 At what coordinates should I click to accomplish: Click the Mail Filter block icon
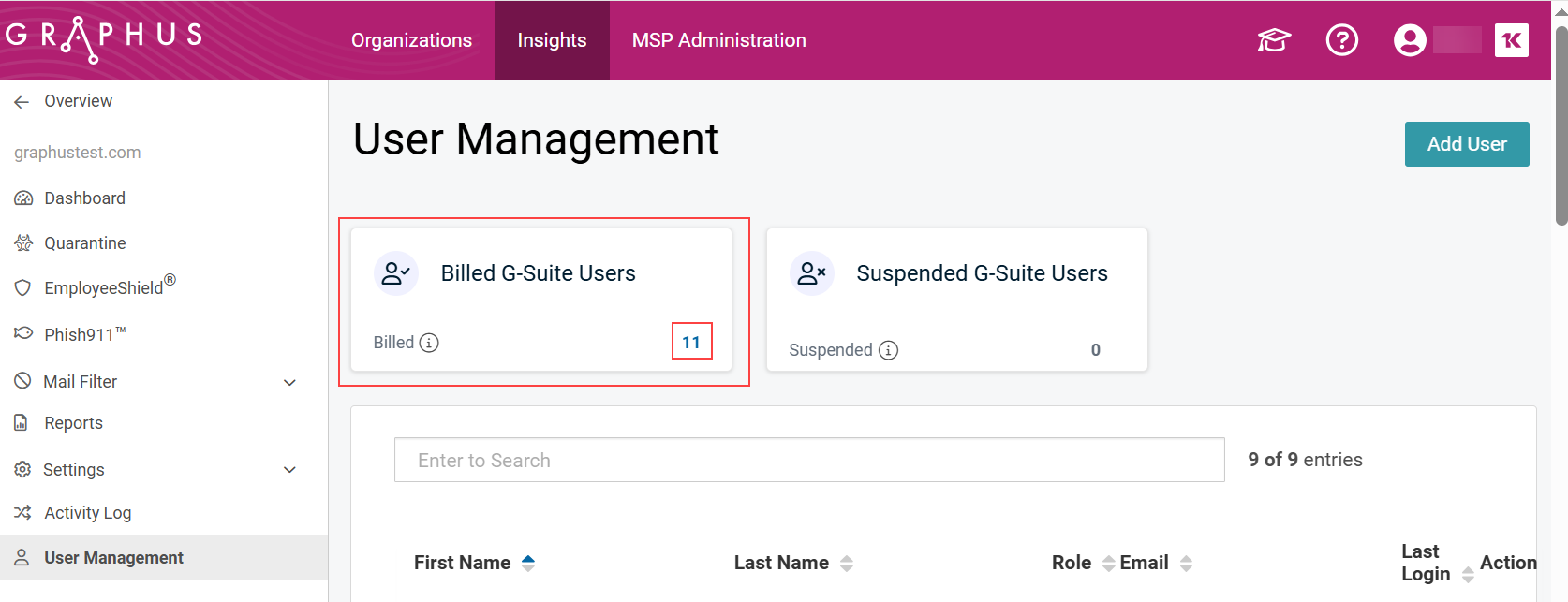point(23,381)
